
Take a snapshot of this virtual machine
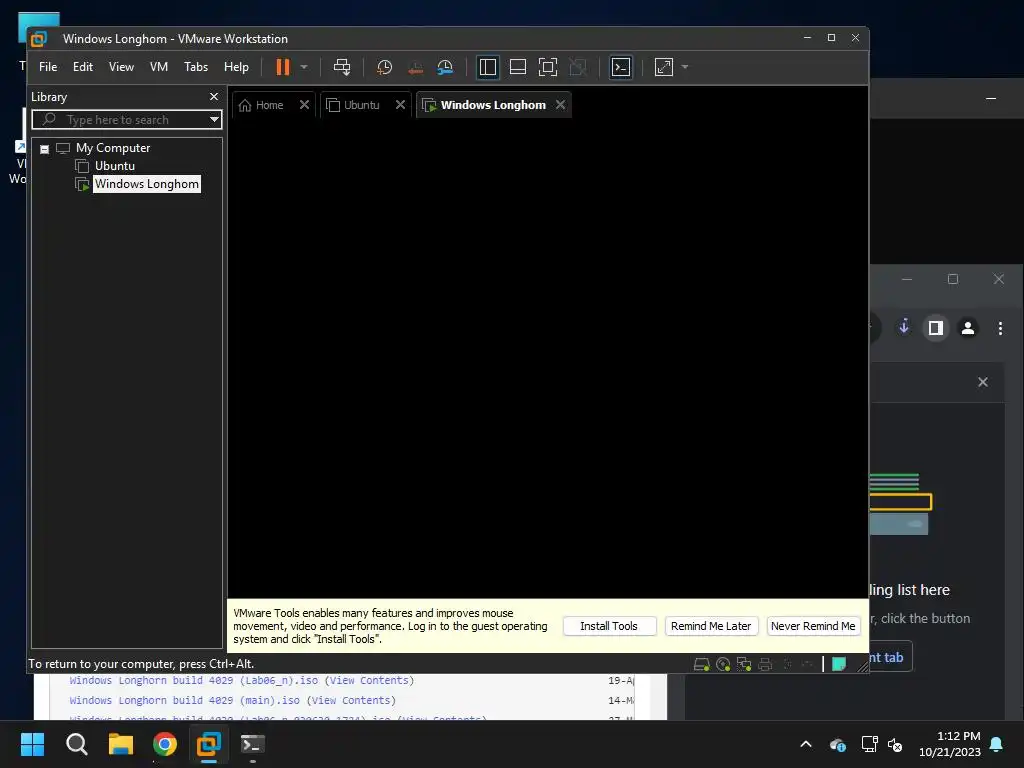[385, 67]
